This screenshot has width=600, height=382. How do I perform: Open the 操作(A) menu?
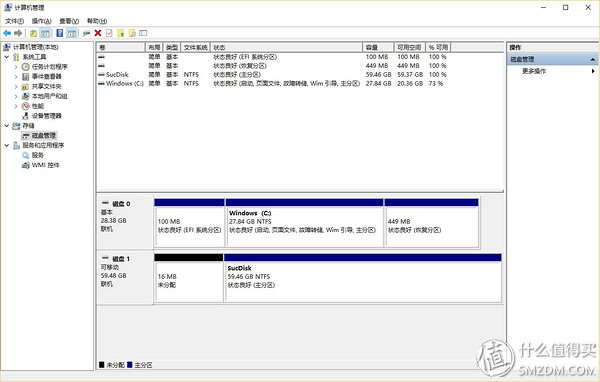(41, 21)
